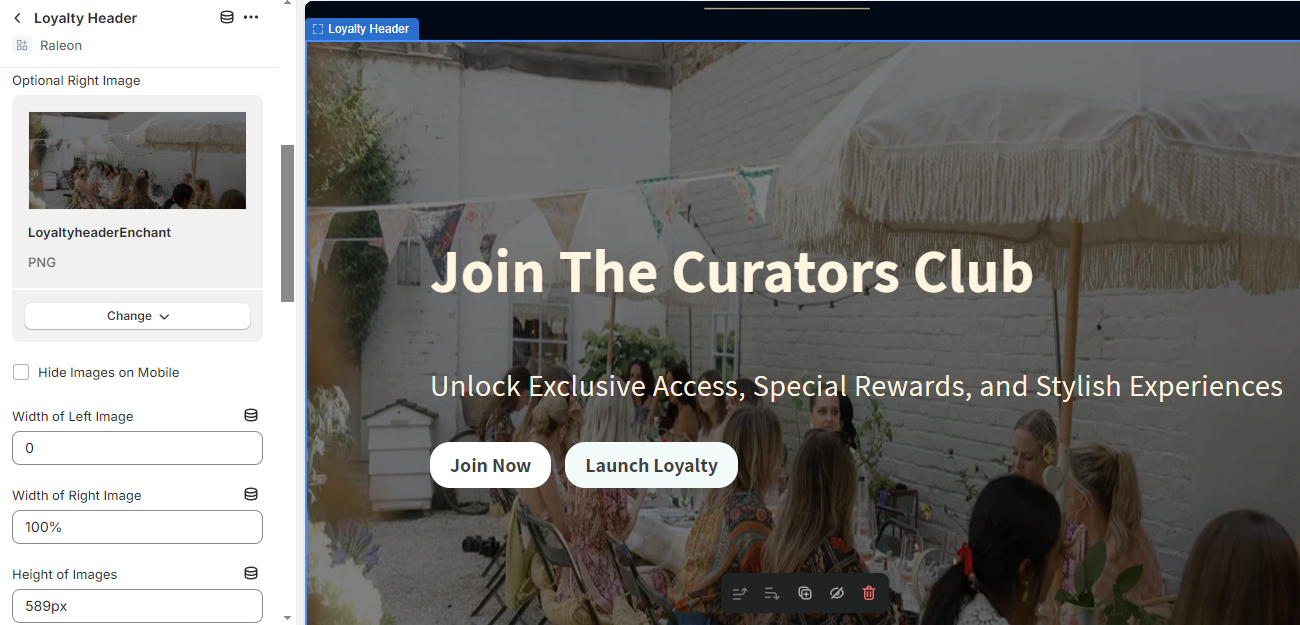Move section down in floating toolbar
The width and height of the screenshot is (1300, 625).
click(772, 593)
